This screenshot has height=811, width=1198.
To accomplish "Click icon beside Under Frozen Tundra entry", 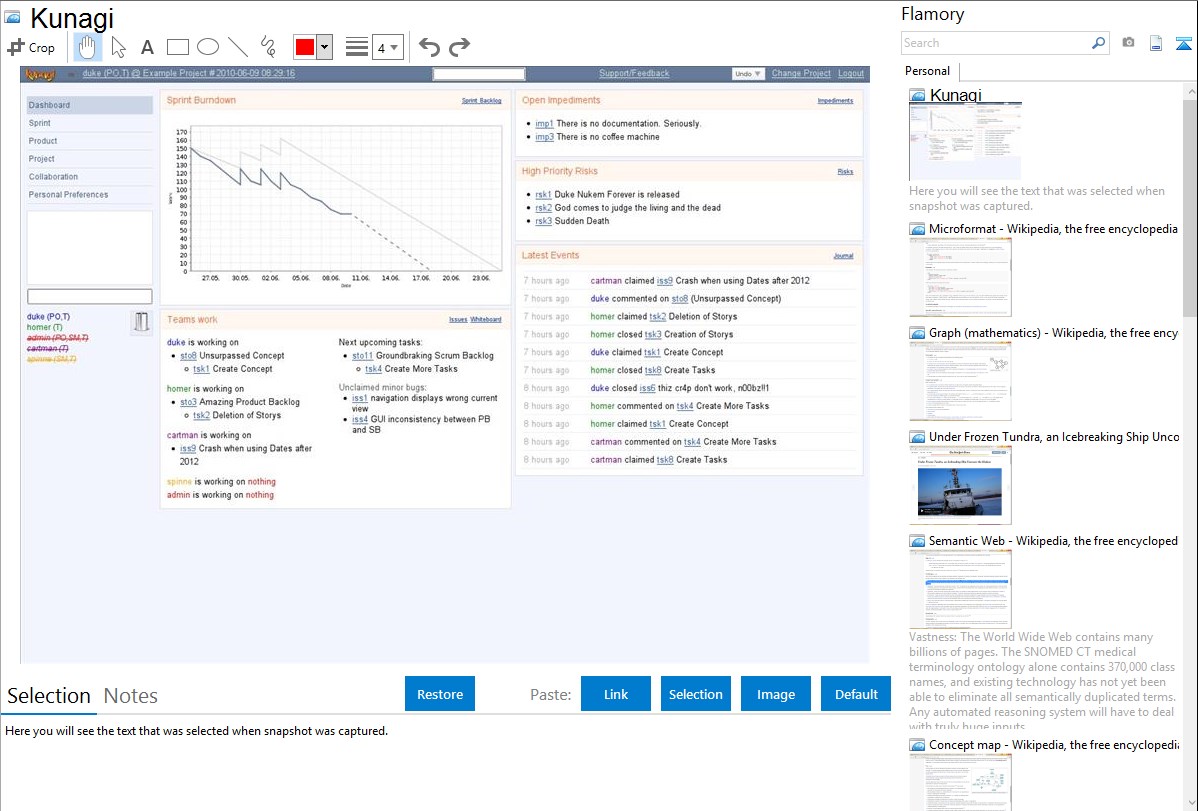I will [917, 436].
